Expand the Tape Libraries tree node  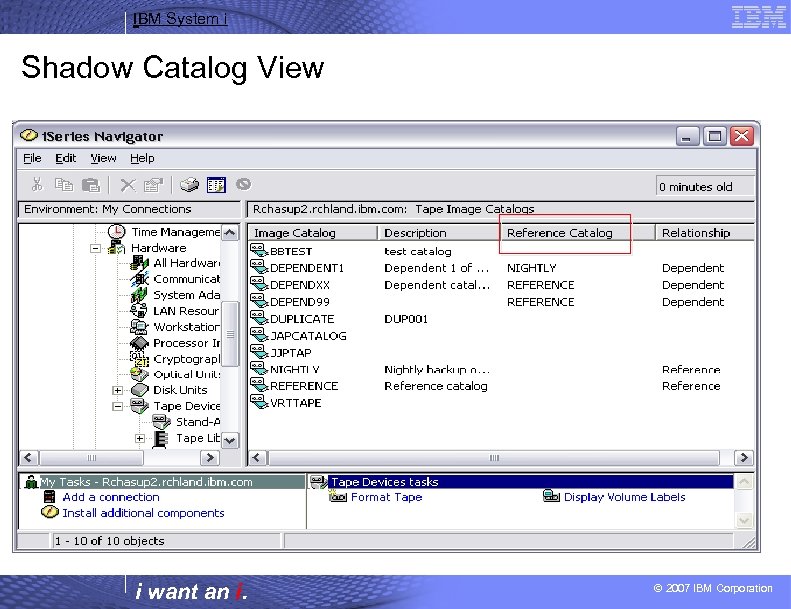140,438
